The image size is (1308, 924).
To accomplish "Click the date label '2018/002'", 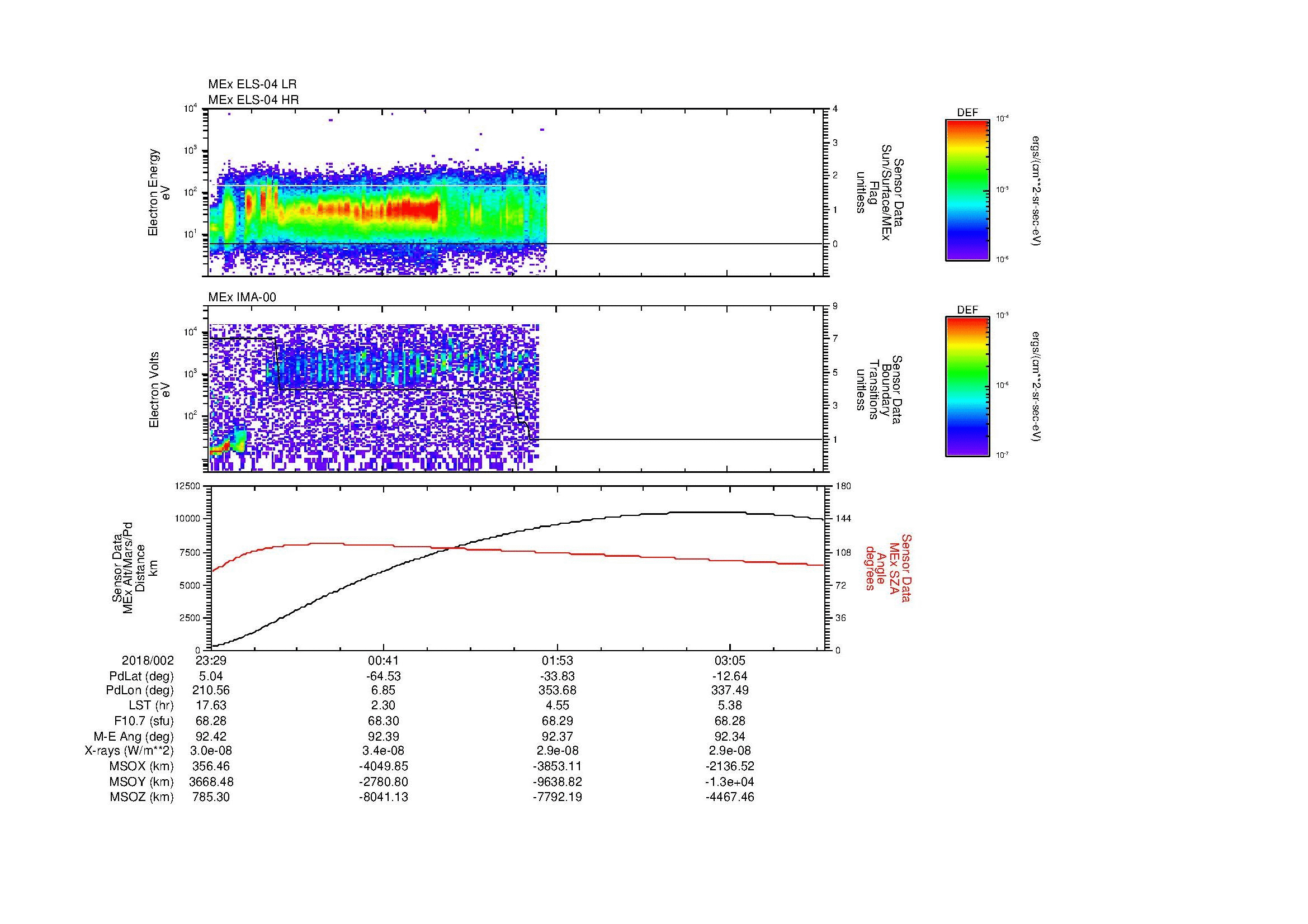I will (148, 661).
